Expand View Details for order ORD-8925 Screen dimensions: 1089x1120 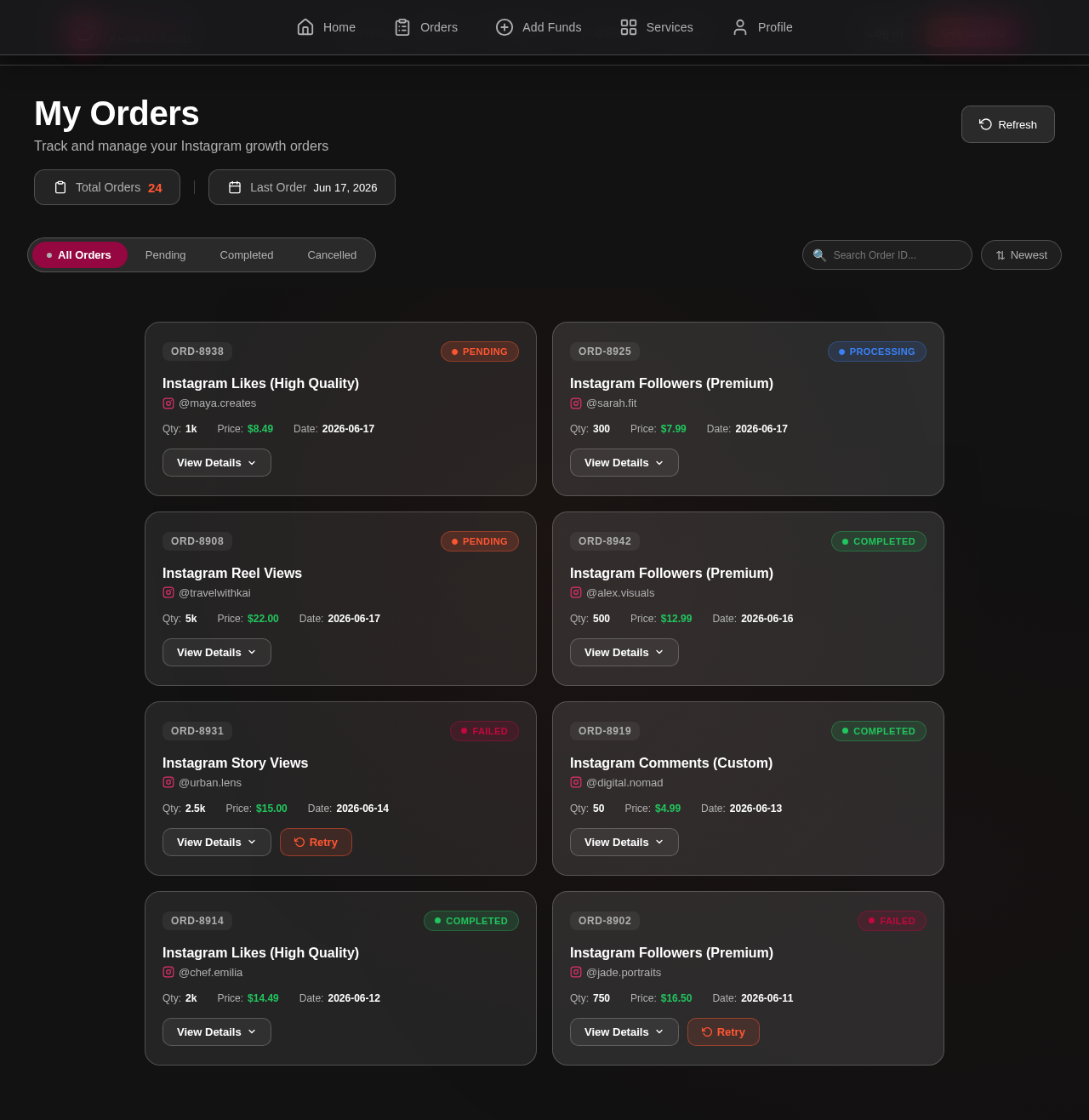[624, 463]
